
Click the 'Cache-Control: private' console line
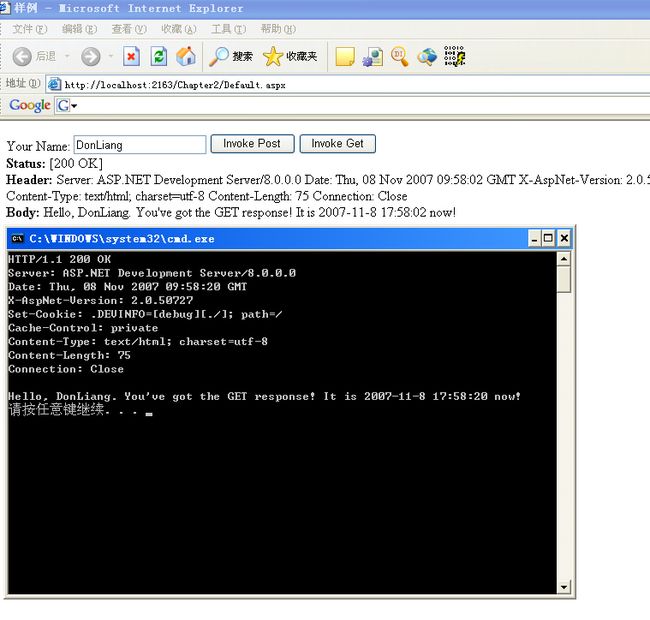pyautogui.click(x=83, y=328)
